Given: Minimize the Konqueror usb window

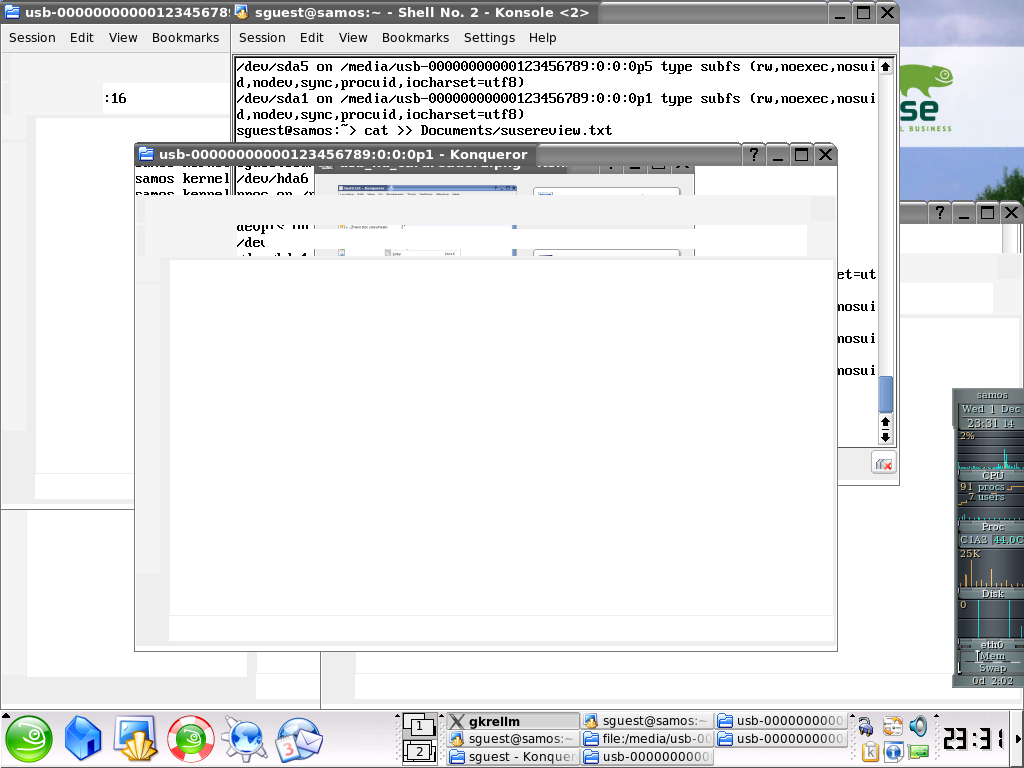Looking at the screenshot, I should 777,155.
